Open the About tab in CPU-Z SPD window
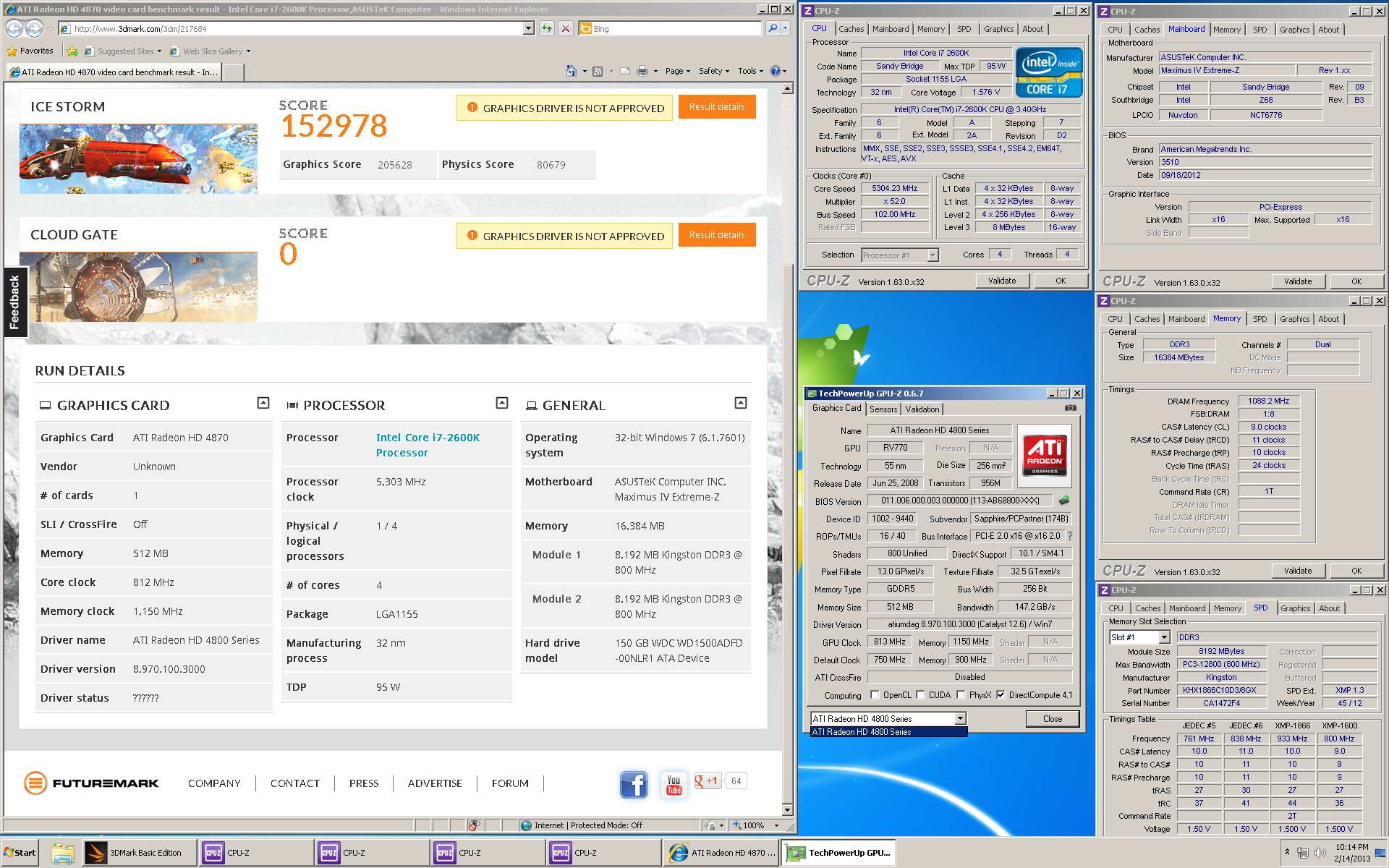The height and width of the screenshot is (868, 1389). tap(1329, 608)
